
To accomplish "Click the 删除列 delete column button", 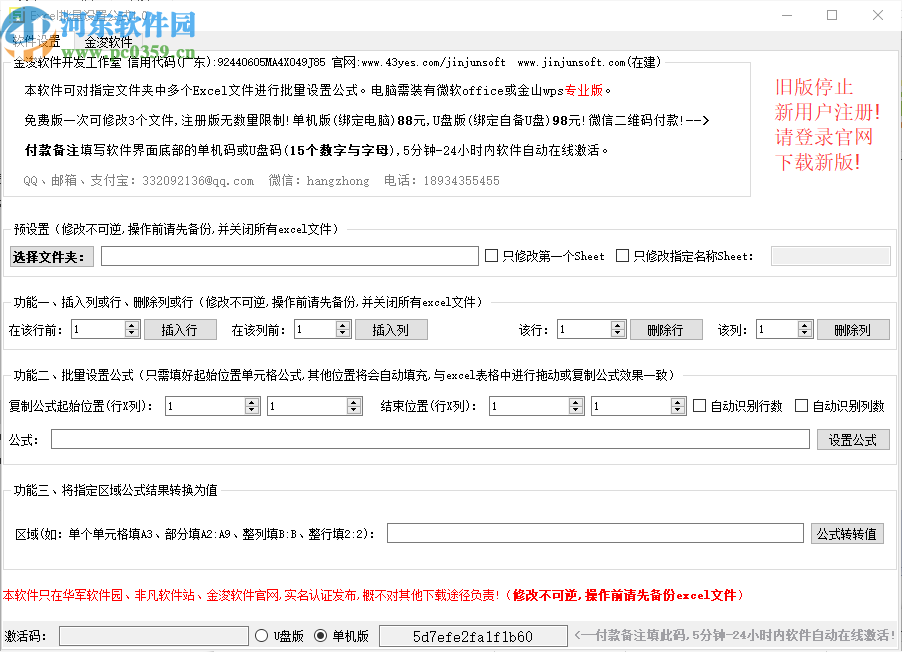I will click(x=853, y=328).
